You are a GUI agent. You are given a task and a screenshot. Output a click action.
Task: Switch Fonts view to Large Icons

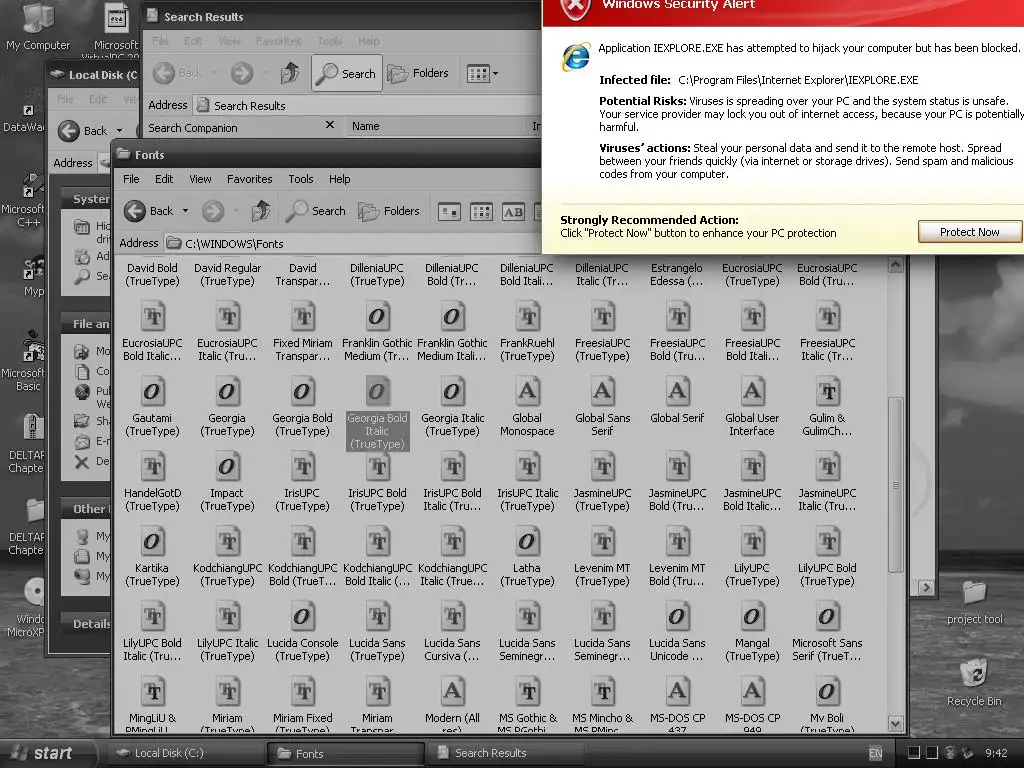[449, 212]
